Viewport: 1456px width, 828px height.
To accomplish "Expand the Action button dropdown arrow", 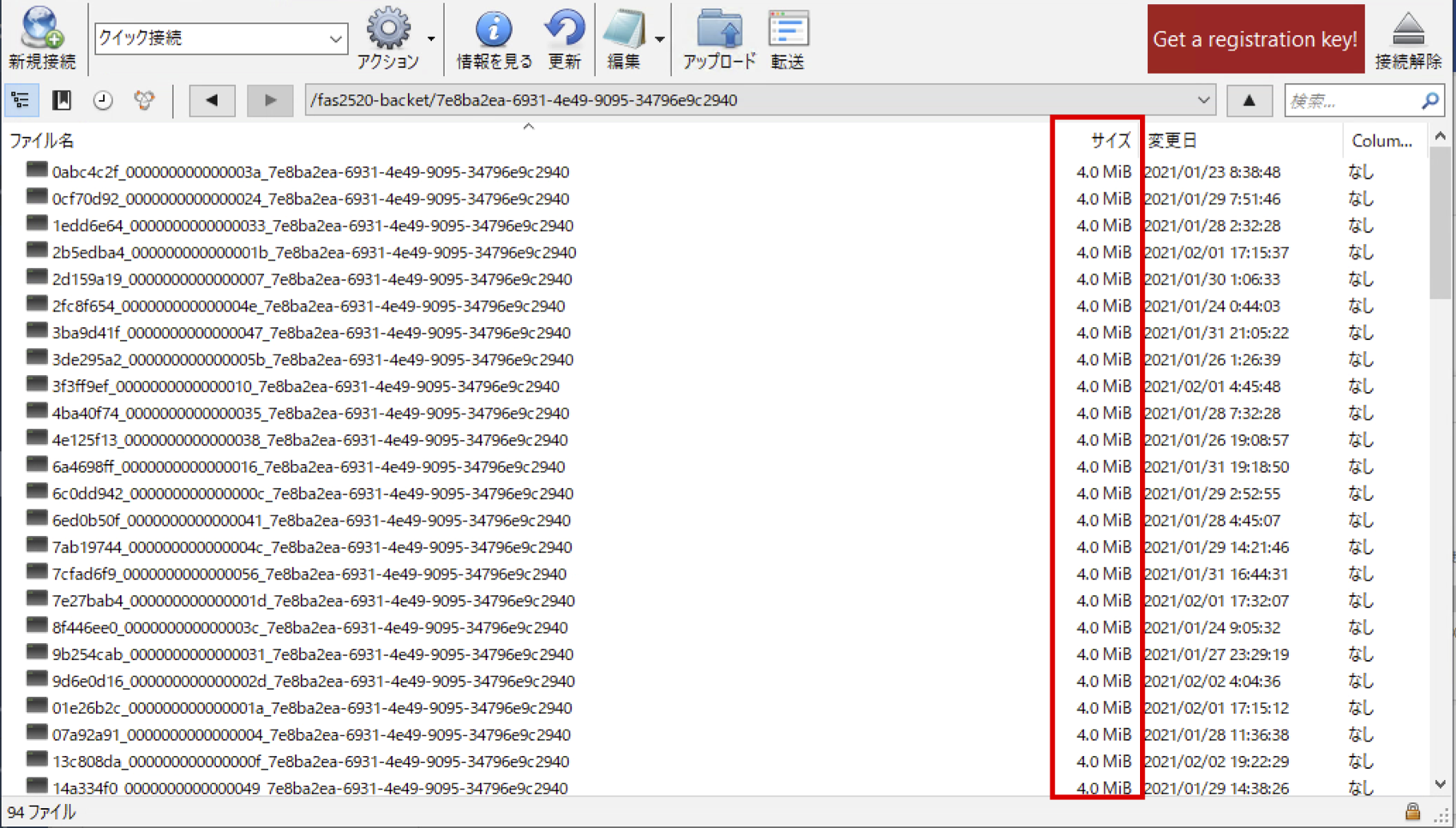I will pyautogui.click(x=431, y=38).
